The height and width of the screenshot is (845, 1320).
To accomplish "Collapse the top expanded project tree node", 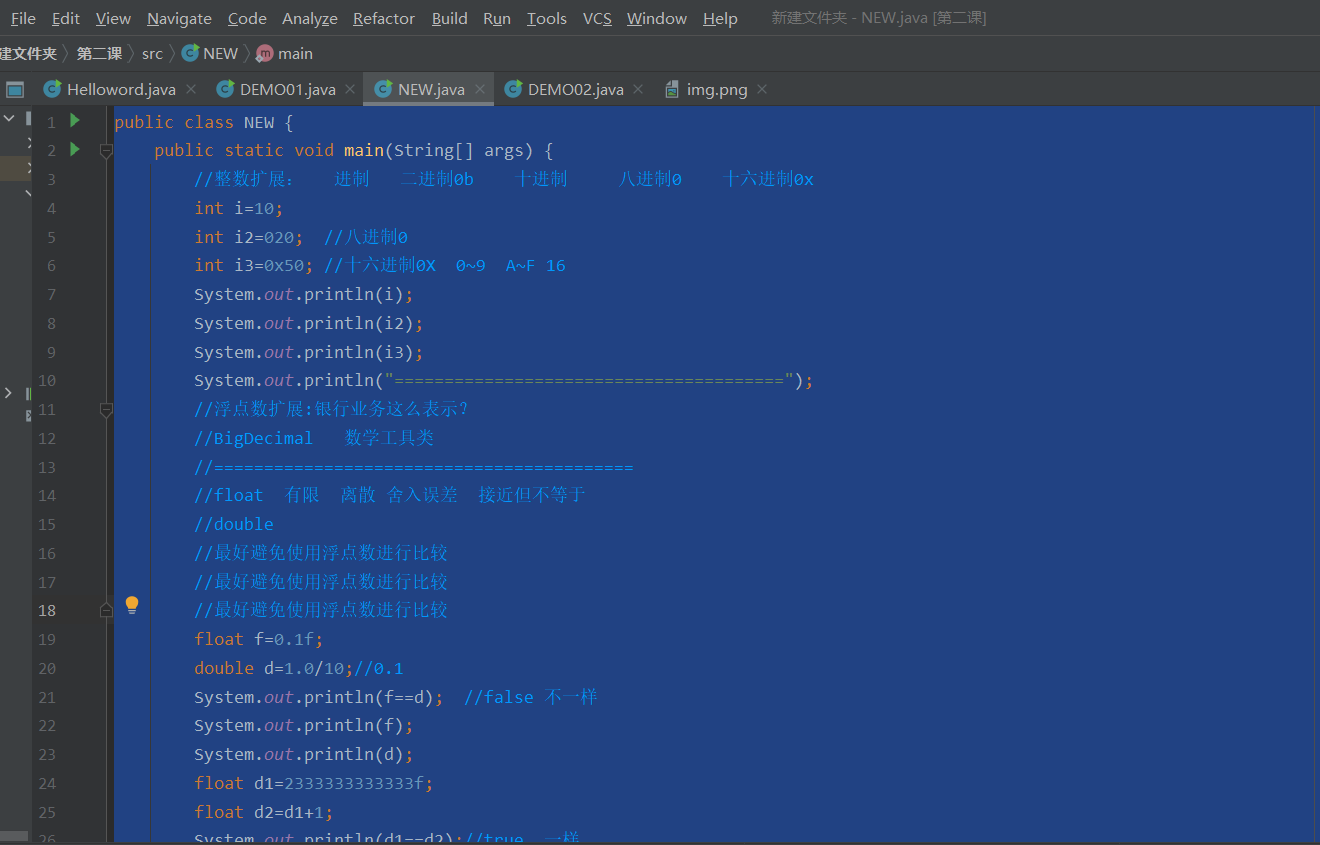I will pyautogui.click(x=8, y=119).
